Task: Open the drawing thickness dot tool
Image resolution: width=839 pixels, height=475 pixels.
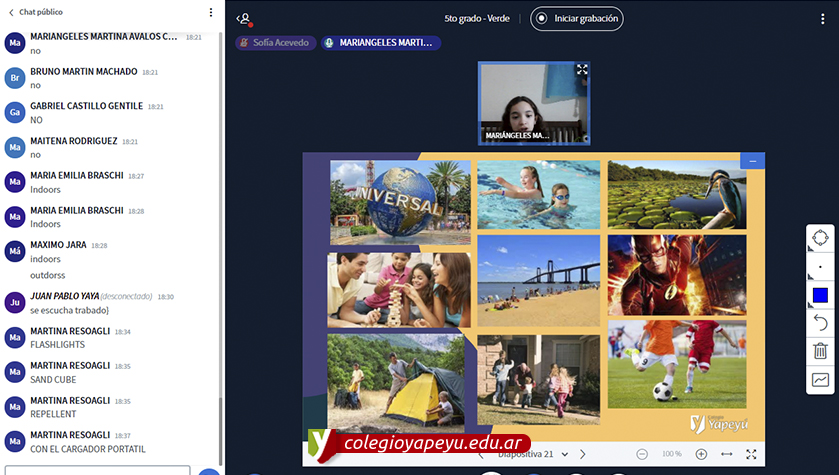Action: [820, 267]
